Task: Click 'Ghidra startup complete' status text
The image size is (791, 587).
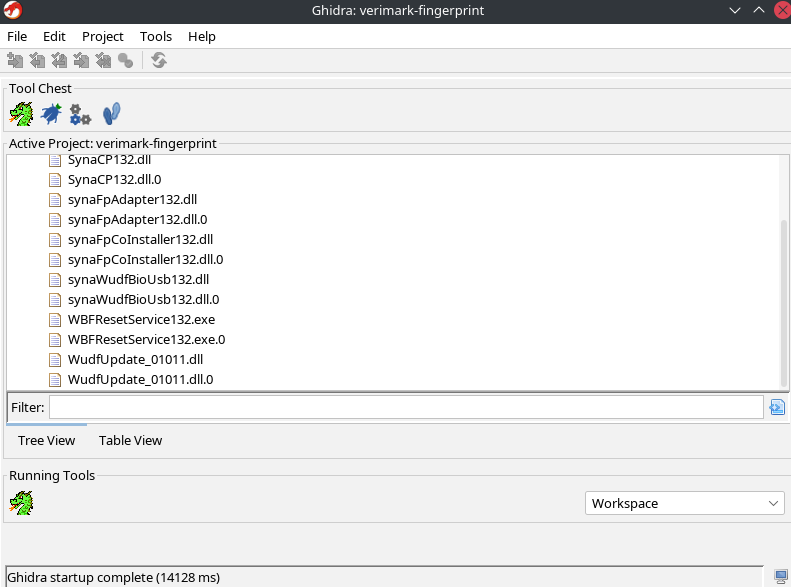Action: (x=114, y=577)
